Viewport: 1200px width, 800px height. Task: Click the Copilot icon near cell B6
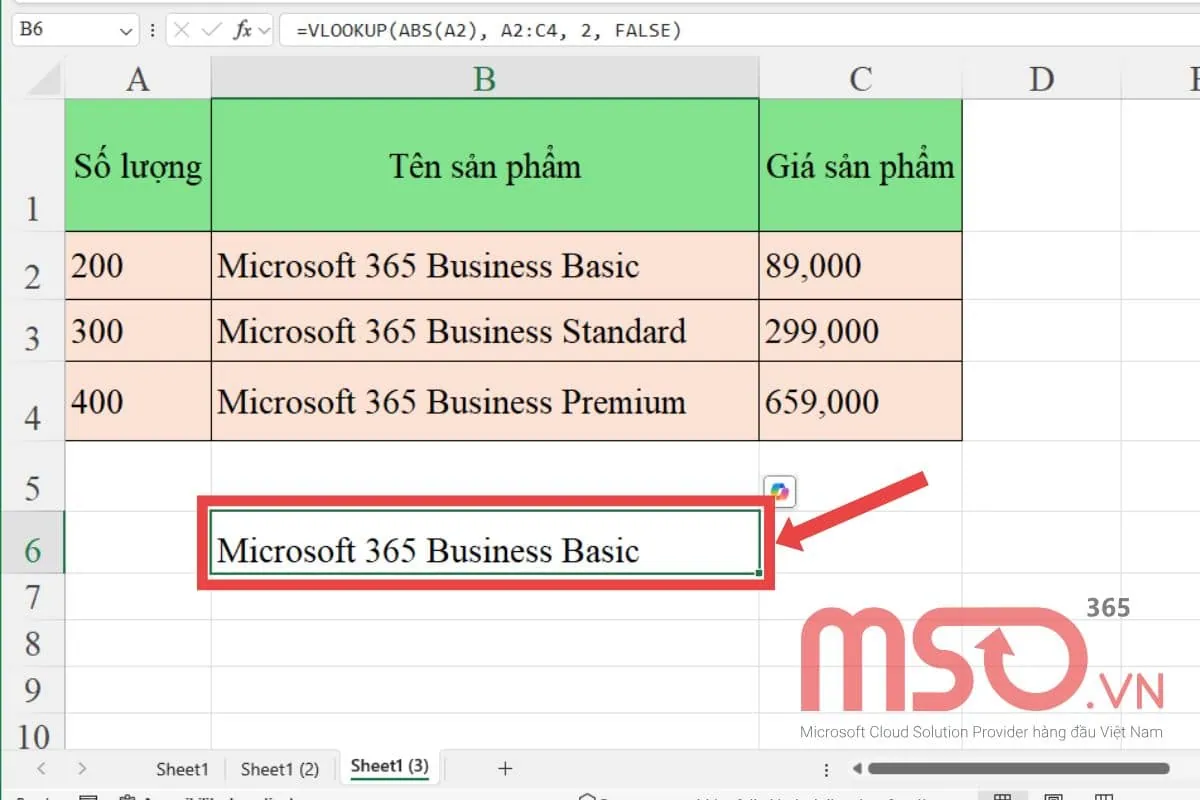(779, 491)
